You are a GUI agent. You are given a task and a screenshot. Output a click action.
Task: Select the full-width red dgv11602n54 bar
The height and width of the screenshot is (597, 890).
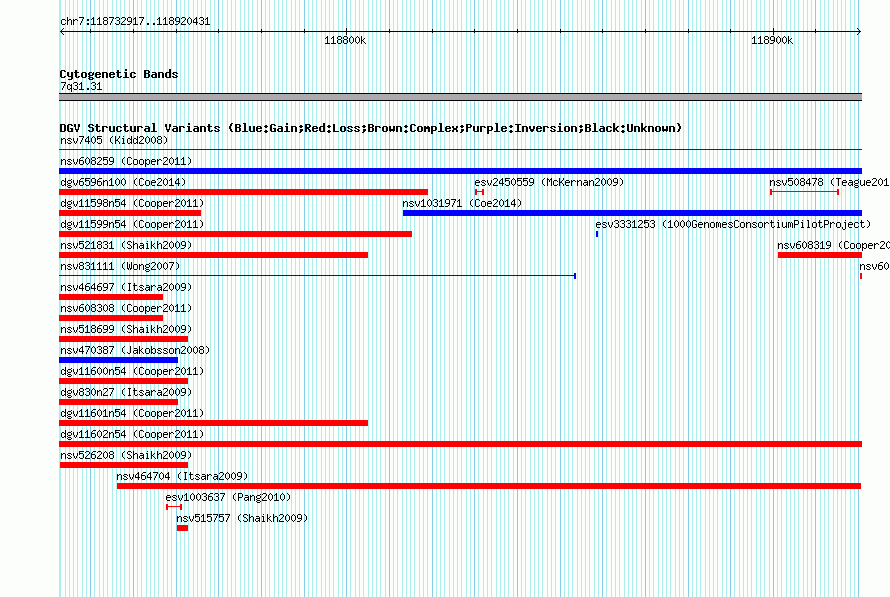point(460,444)
